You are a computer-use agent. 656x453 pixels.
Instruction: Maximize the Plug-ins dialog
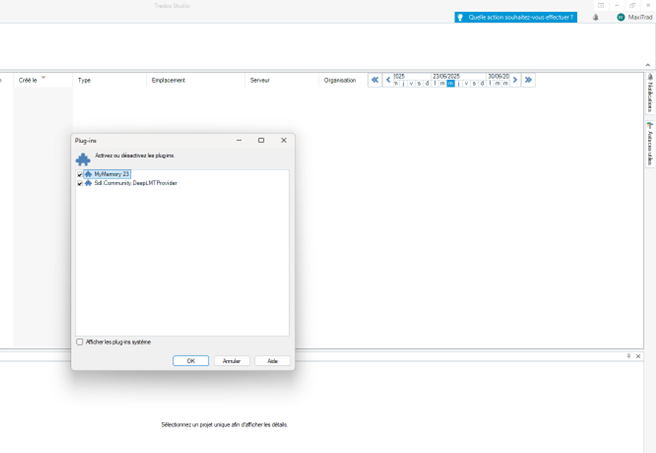(x=261, y=141)
